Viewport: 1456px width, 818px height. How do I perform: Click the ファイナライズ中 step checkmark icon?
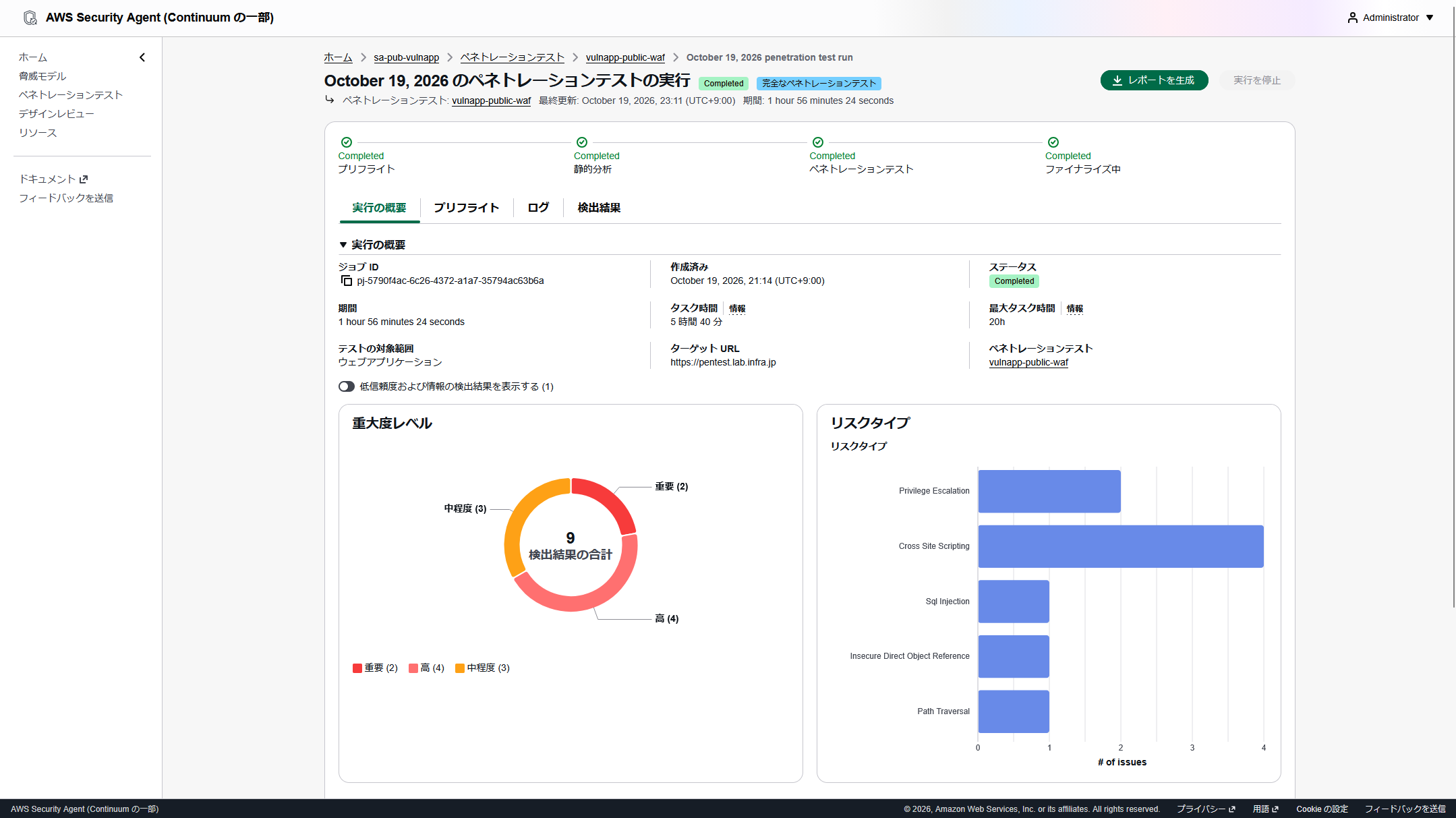[x=1053, y=142]
